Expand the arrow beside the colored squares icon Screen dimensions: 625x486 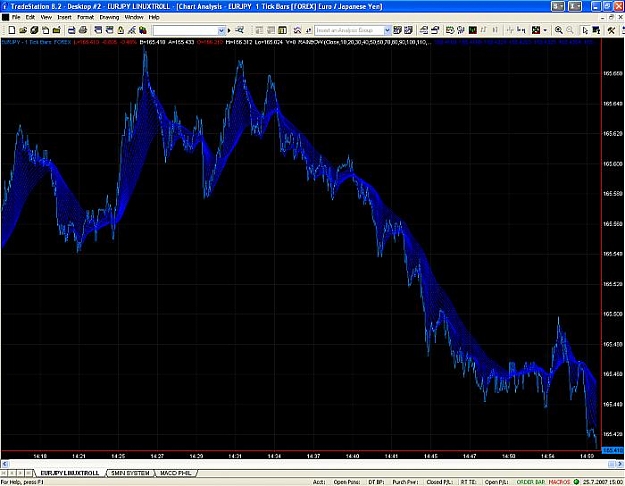point(545,30)
